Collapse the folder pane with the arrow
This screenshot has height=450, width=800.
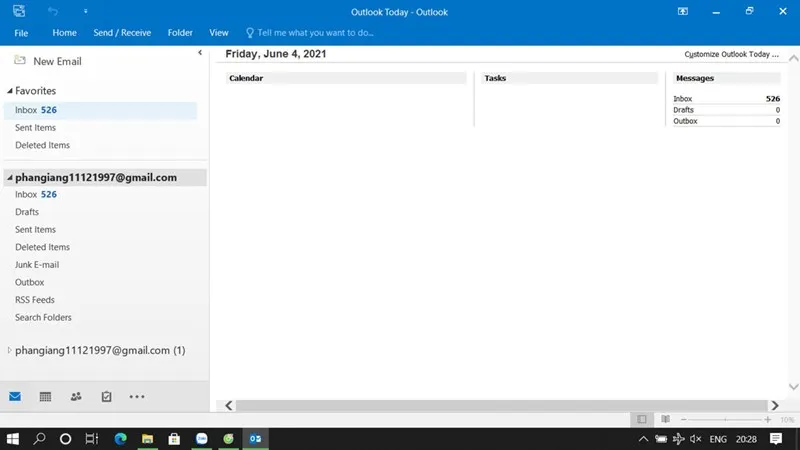point(200,52)
